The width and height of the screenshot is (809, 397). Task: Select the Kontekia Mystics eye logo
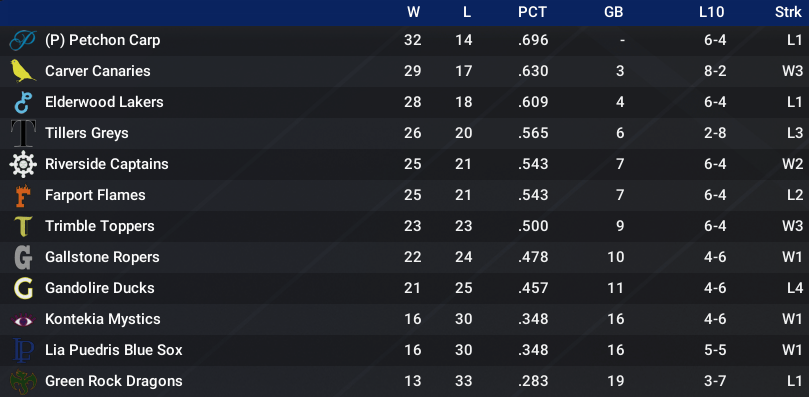[x=23, y=320]
